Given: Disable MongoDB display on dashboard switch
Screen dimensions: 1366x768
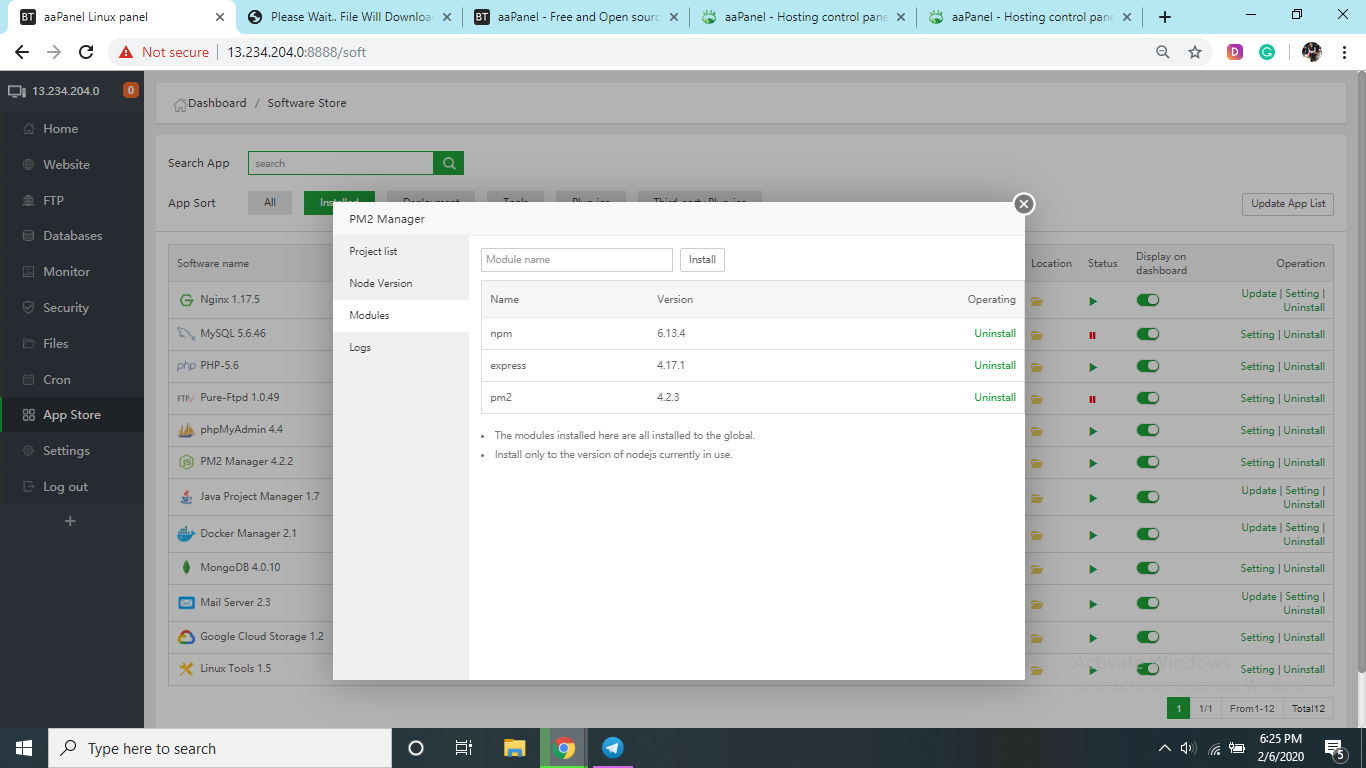Looking at the screenshot, I should tap(1148, 568).
